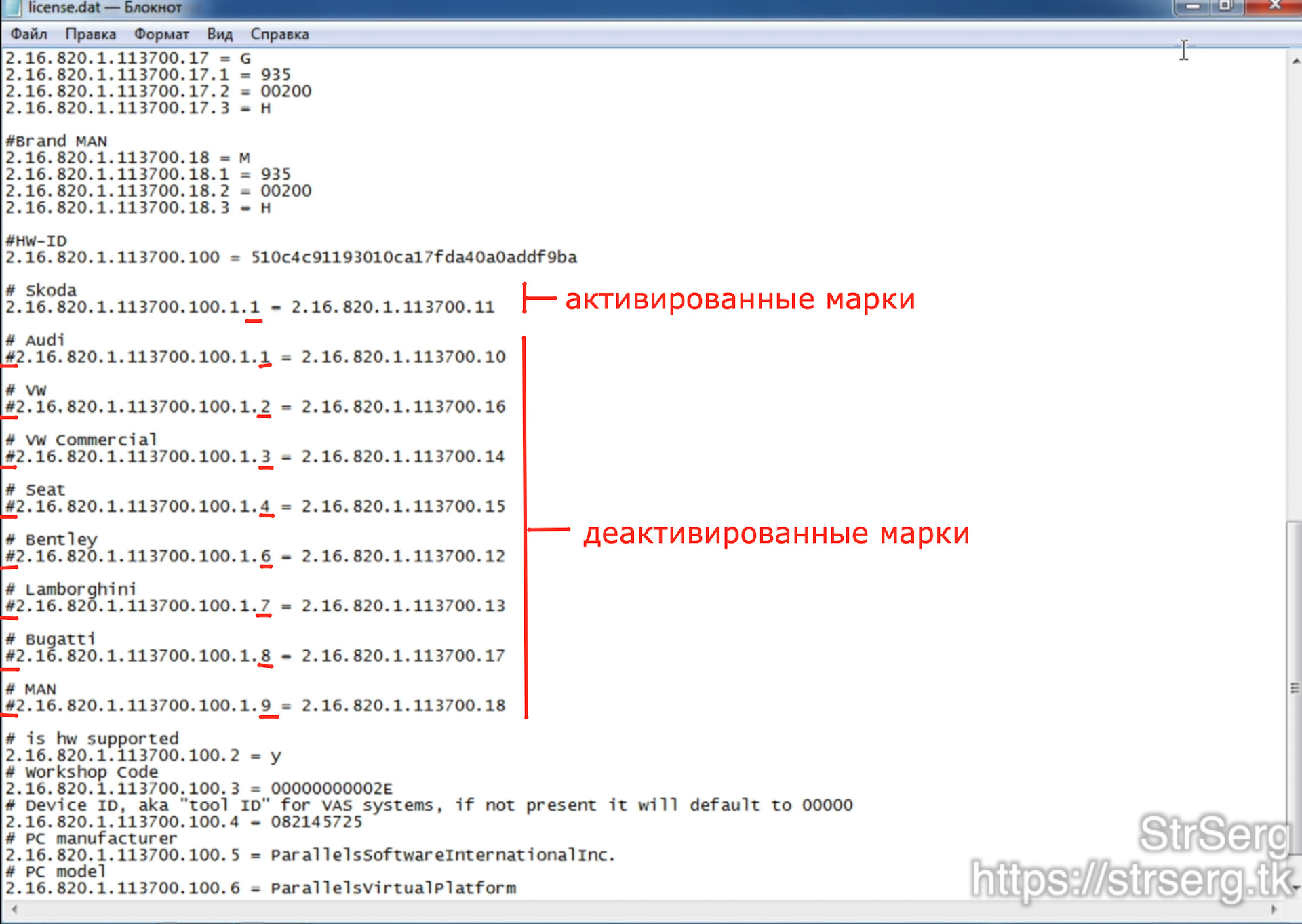Viewport: 1302px width, 924px height.
Task: Open the Справка menu
Action: tap(279, 34)
